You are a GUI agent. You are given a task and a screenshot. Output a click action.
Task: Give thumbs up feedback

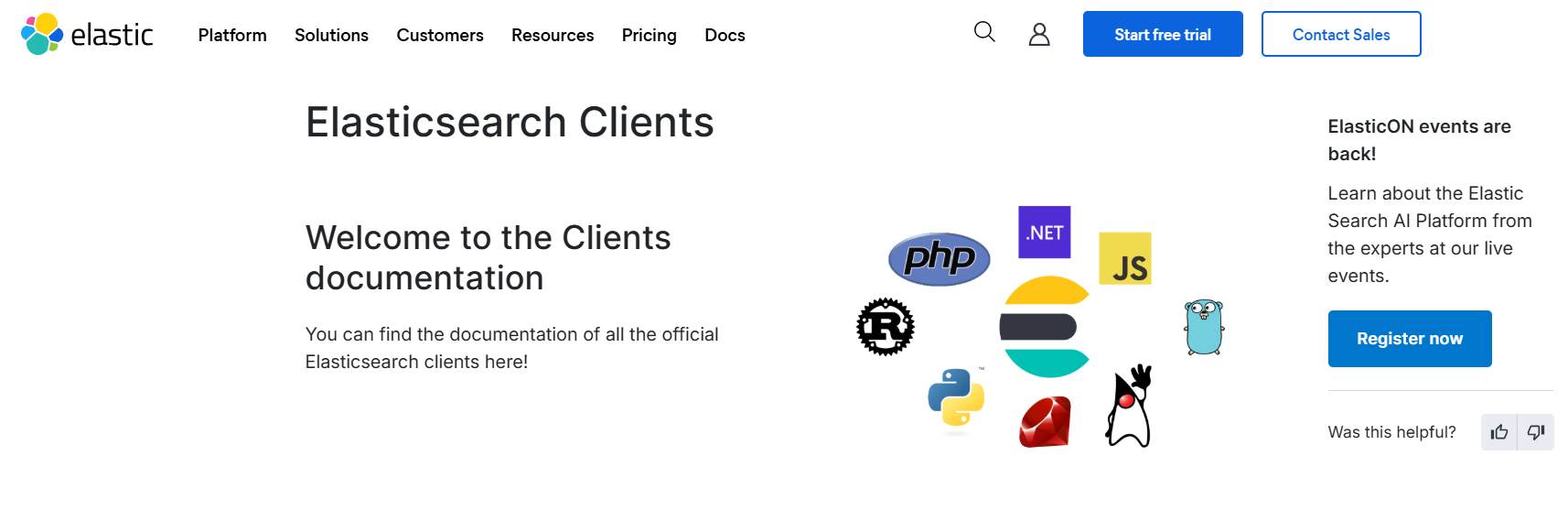[1499, 432]
